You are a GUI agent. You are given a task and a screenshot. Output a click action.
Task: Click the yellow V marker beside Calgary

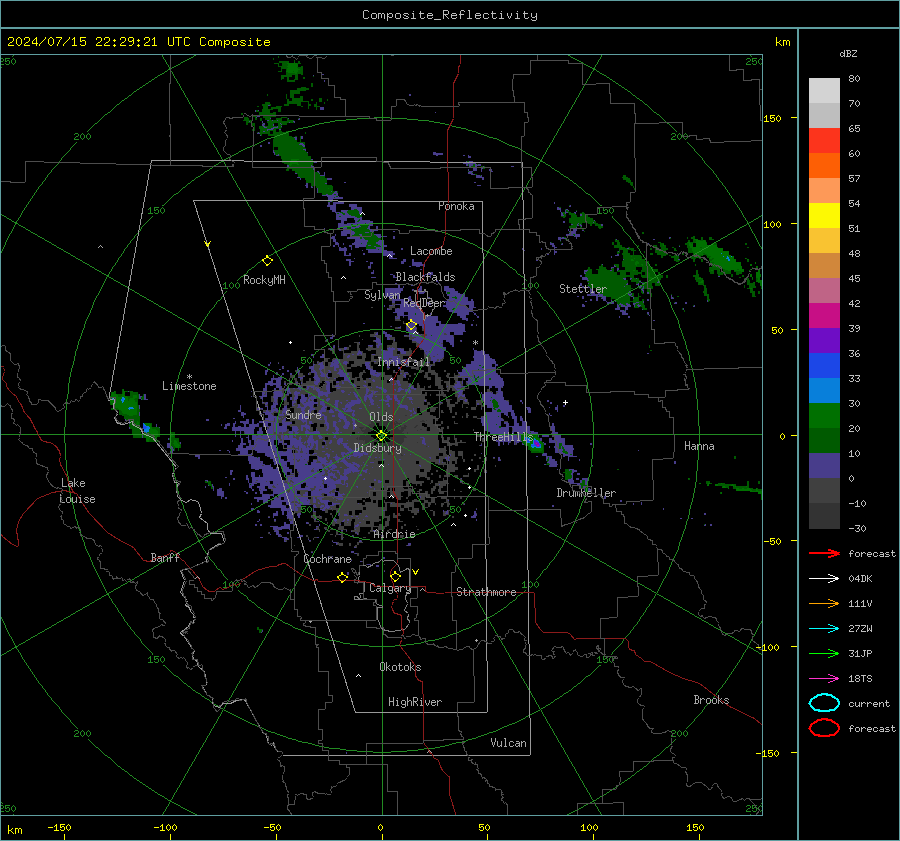416,572
